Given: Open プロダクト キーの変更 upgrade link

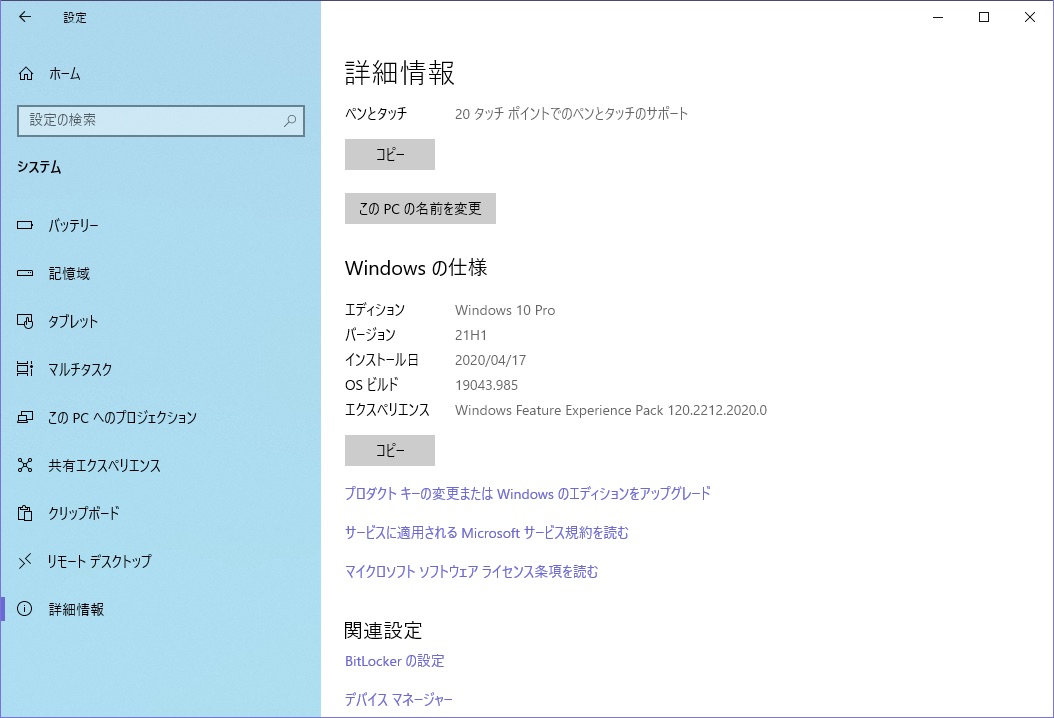Looking at the screenshot, I should (528, 493).
